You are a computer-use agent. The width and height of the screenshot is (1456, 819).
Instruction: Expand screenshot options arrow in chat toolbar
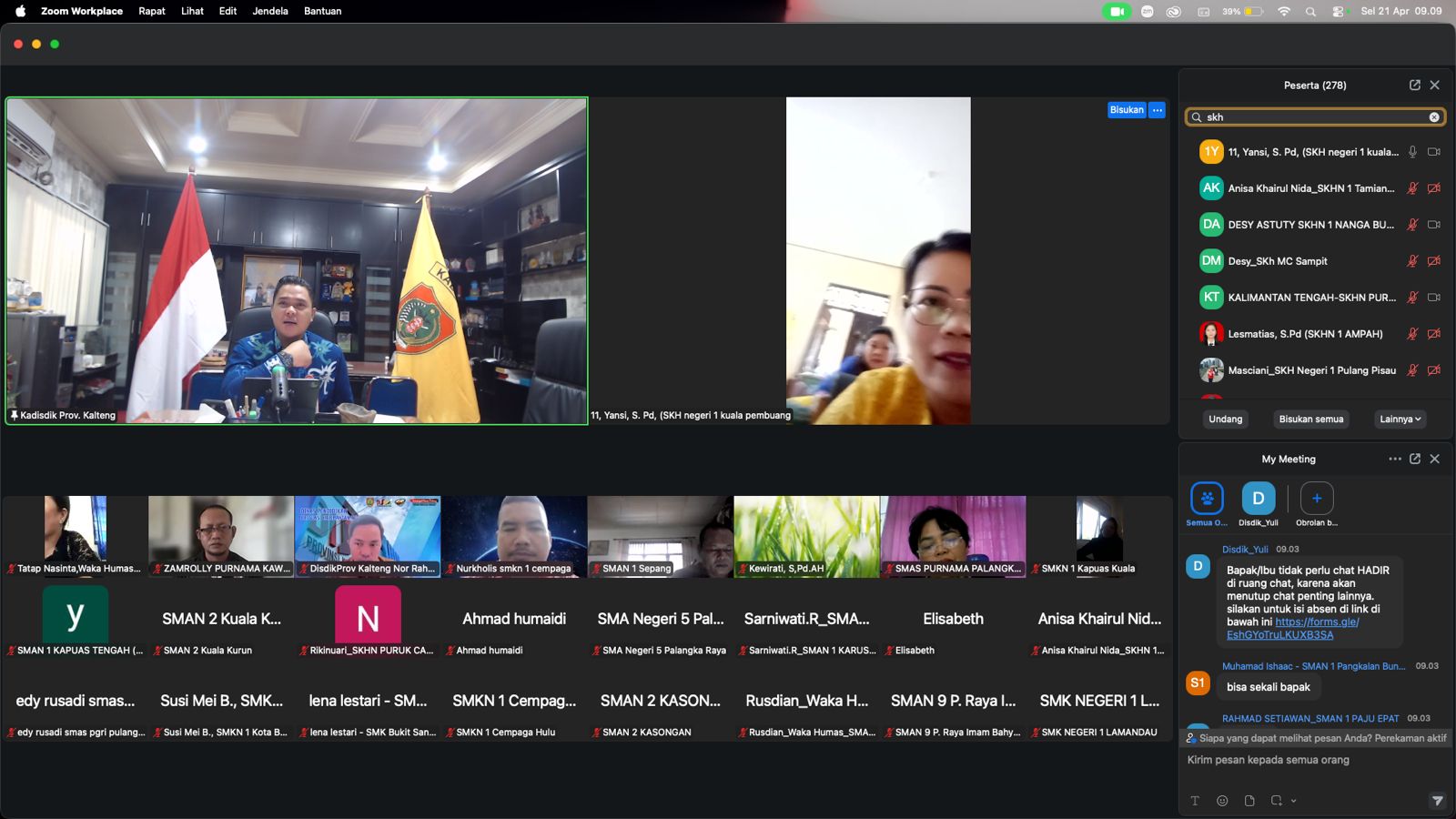point(1293,801)
